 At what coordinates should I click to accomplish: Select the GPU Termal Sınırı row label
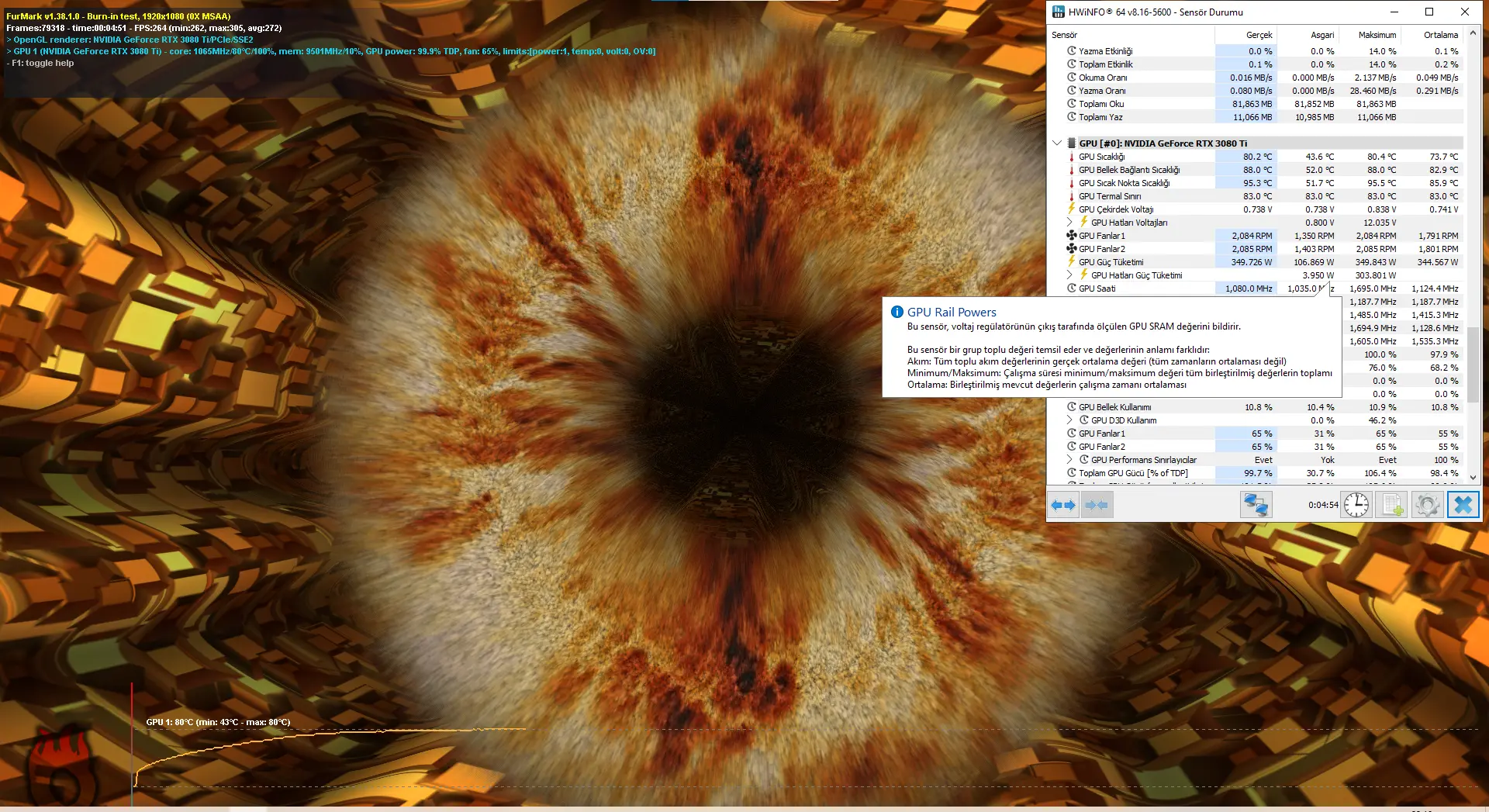pos(1110,196)
